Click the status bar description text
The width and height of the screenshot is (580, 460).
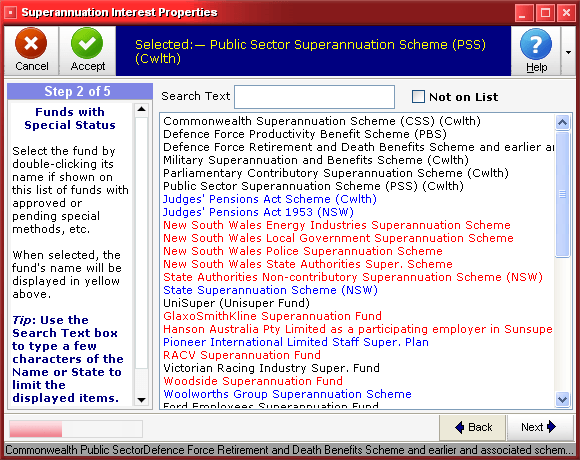pos(289,450)
